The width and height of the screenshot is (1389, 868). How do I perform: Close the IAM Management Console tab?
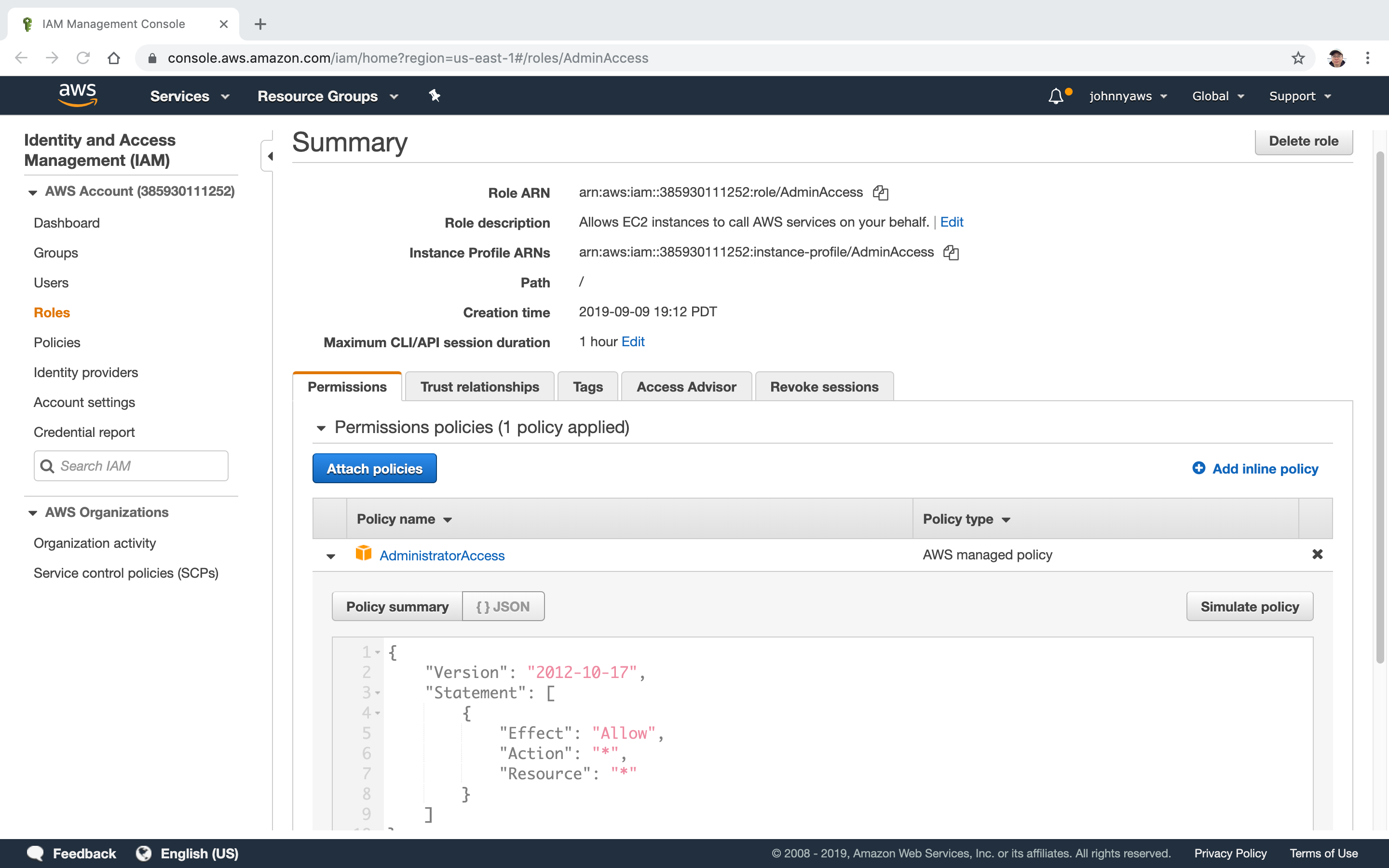[224, 24]
